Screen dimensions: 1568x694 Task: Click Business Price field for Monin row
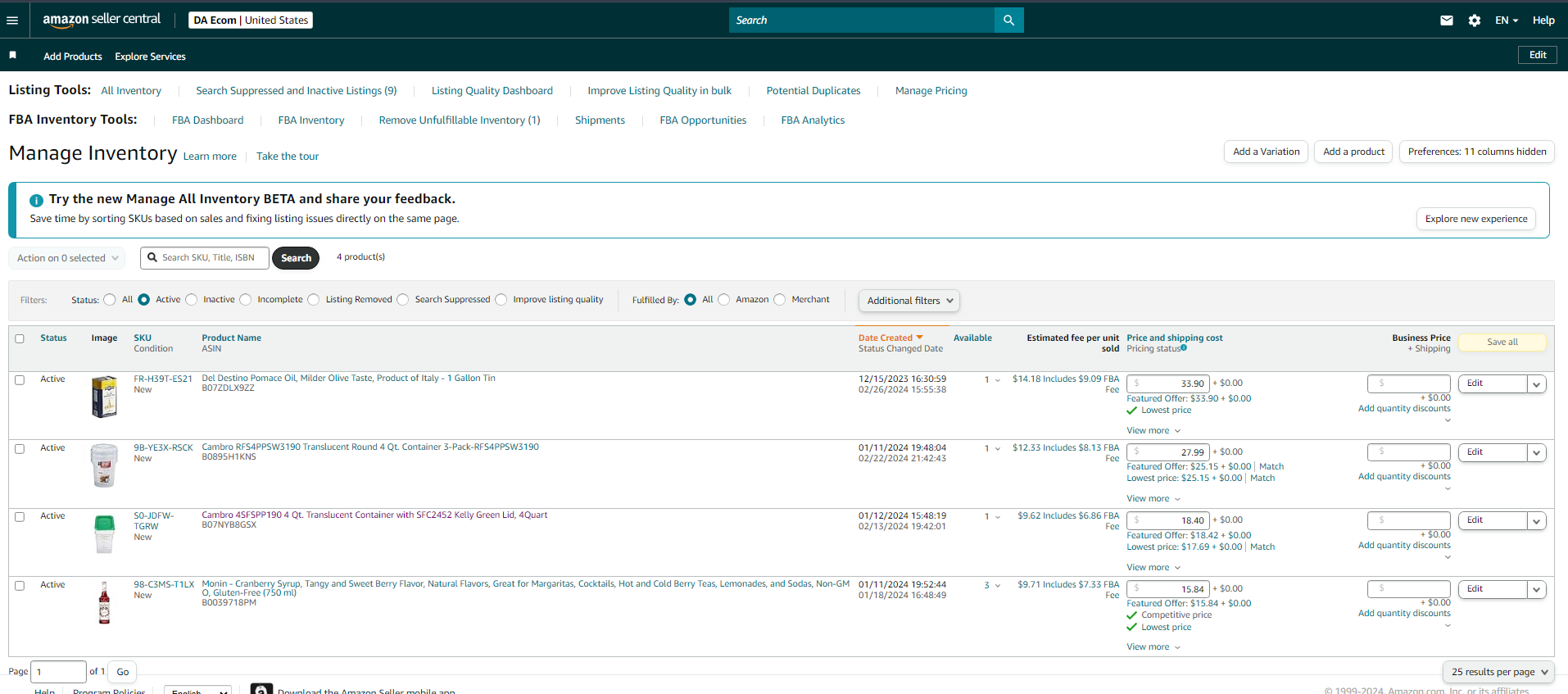(x=1409, y=589)
